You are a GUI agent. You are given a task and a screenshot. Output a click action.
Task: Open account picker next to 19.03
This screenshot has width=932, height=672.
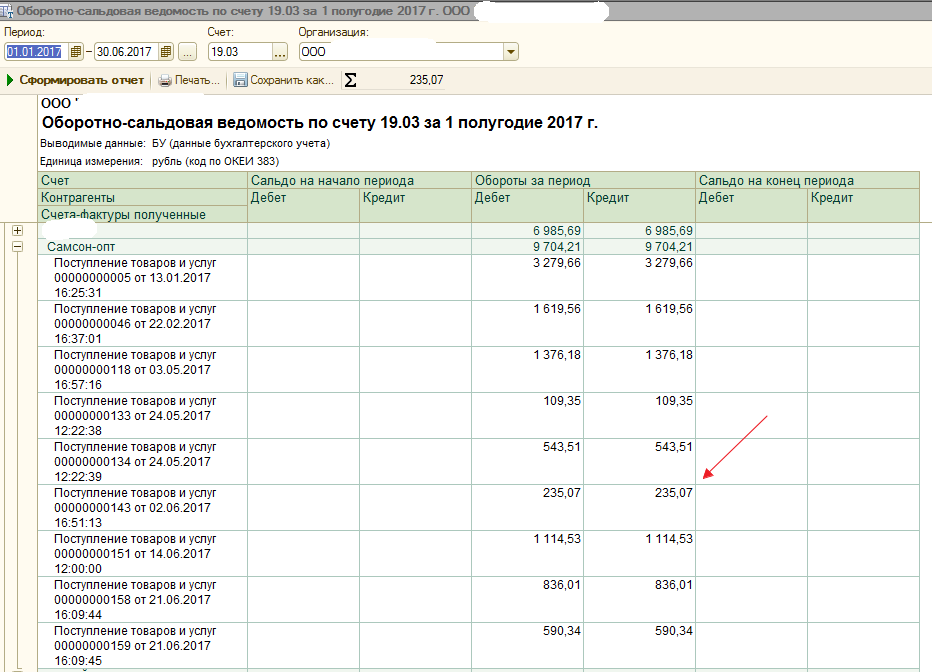coord(280,52)
